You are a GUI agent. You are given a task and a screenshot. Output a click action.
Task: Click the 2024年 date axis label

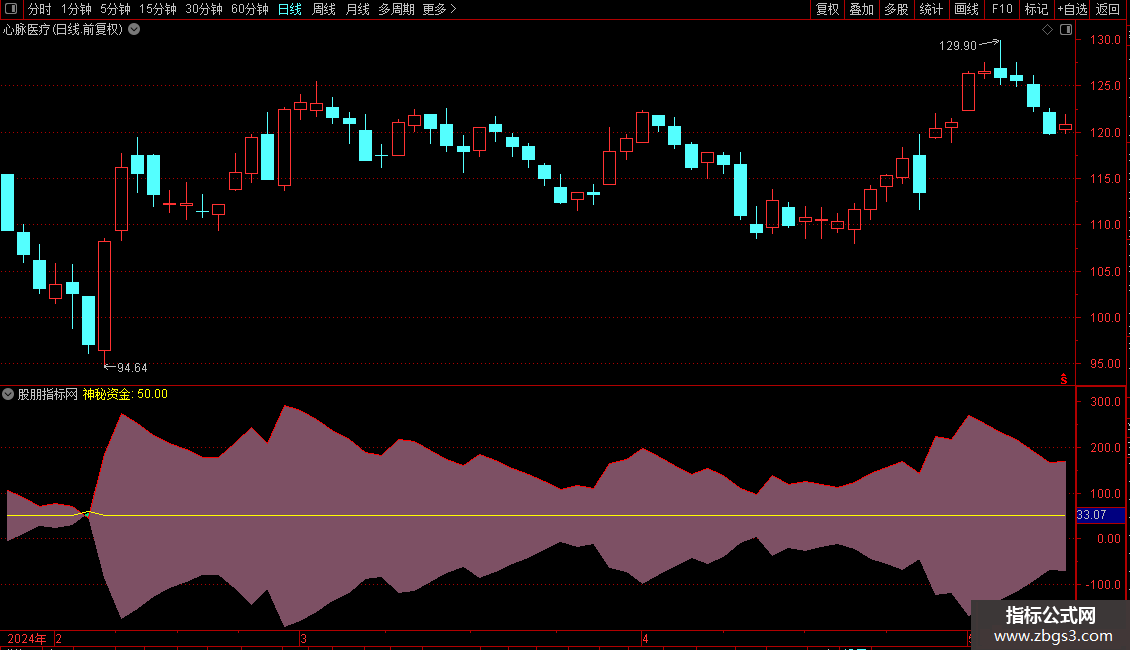[27, 639]
